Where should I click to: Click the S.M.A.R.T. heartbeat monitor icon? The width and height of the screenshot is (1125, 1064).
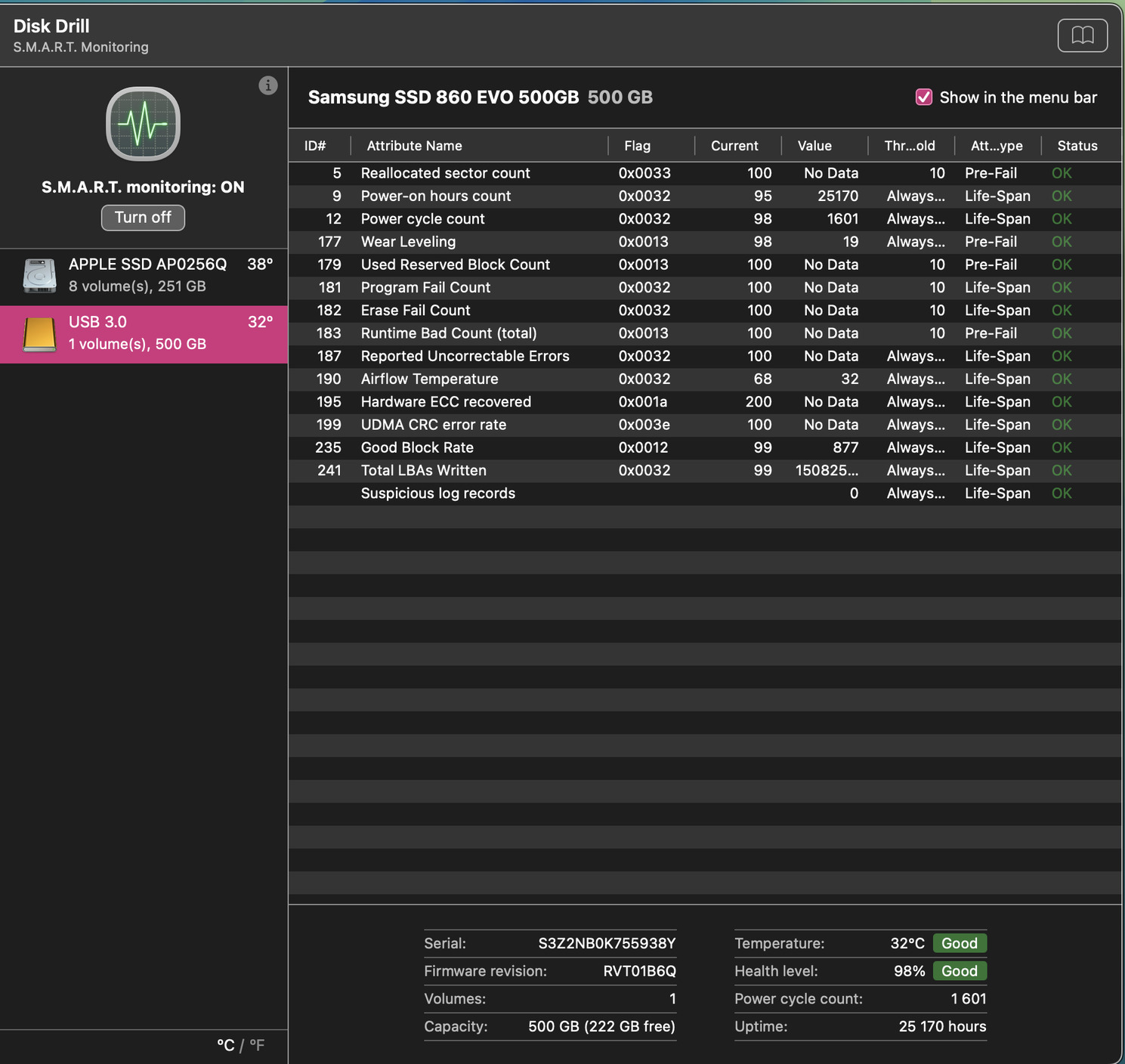click(x=143, y=124)
